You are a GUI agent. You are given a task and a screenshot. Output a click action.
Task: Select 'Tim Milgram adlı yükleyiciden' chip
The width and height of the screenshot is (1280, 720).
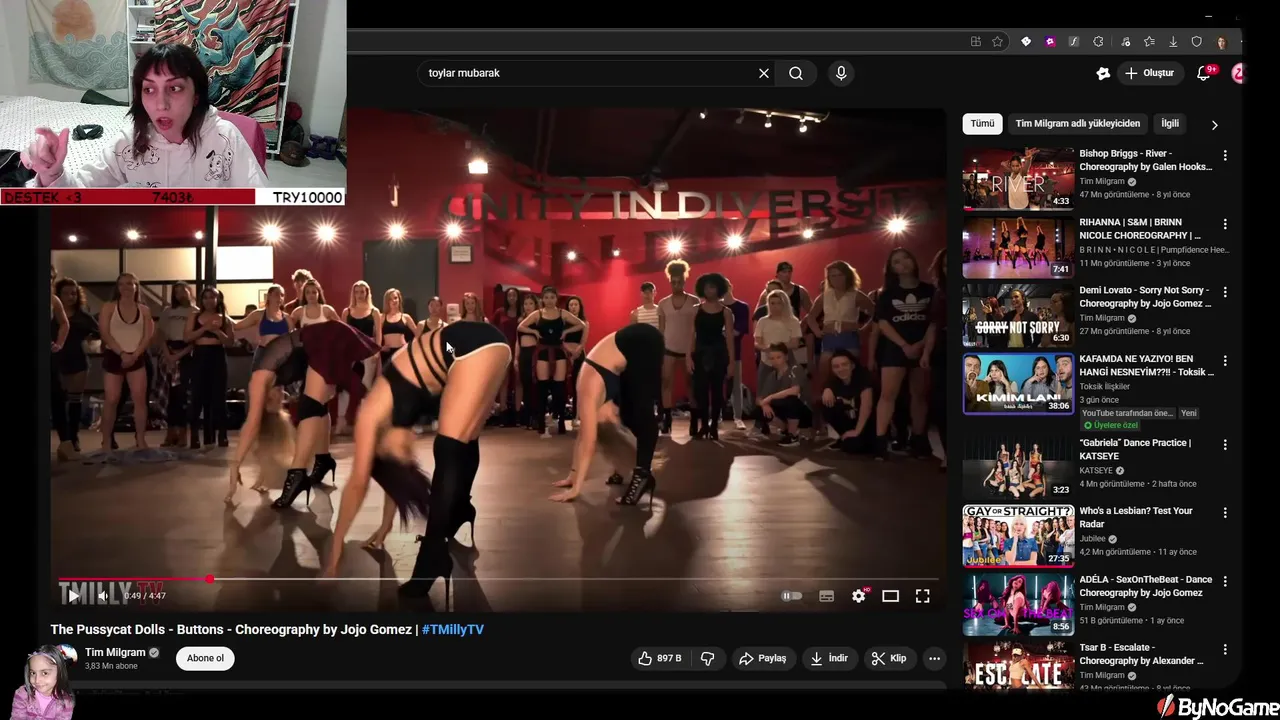click(x=1077, y=124)
